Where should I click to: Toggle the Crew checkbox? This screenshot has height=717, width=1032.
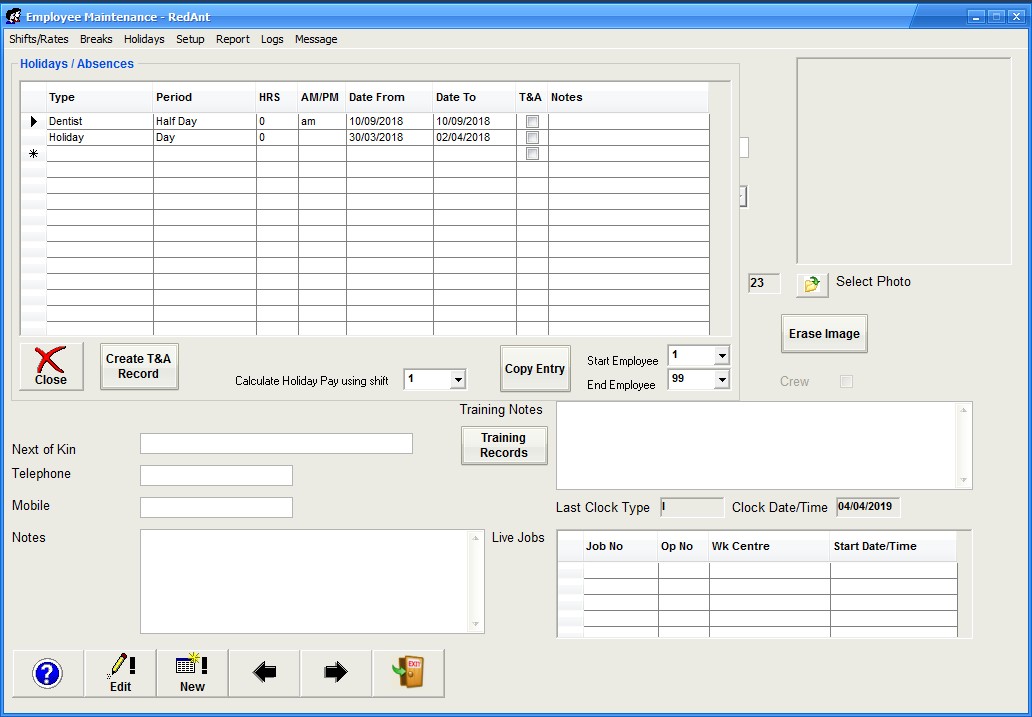tap(846, 382)
